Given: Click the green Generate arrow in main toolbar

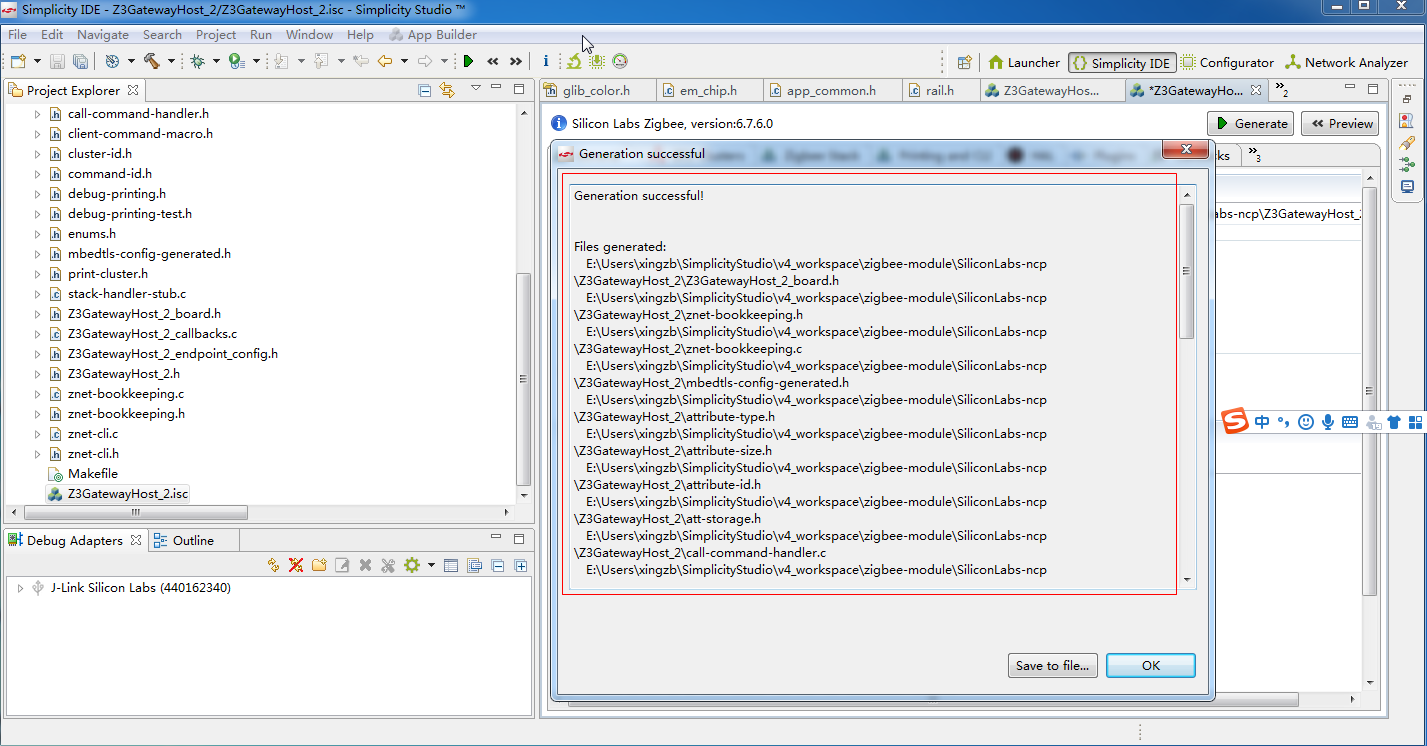Looking at the screenshot, I should (x=468, y=61).
